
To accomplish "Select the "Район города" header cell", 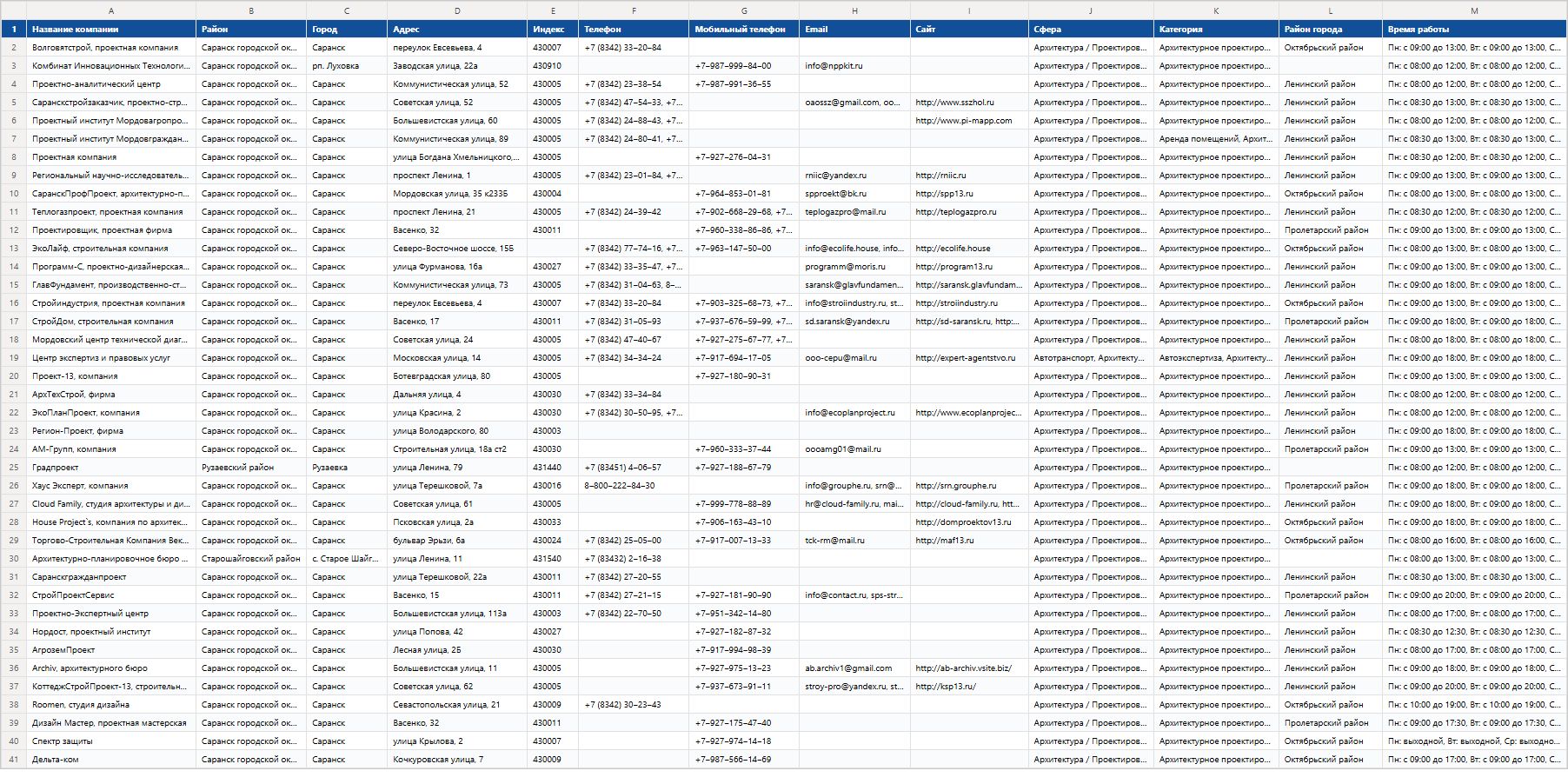I will pos(1331,30).
